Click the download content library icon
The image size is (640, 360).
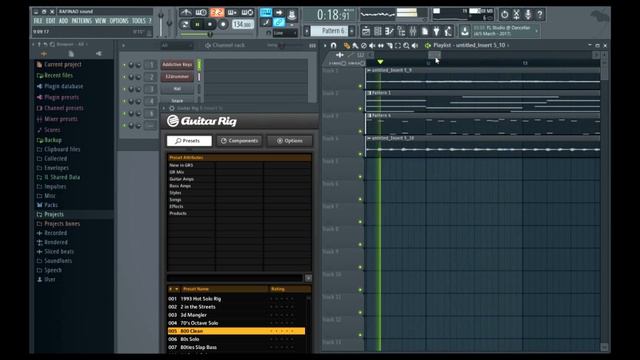coord(464,31)
